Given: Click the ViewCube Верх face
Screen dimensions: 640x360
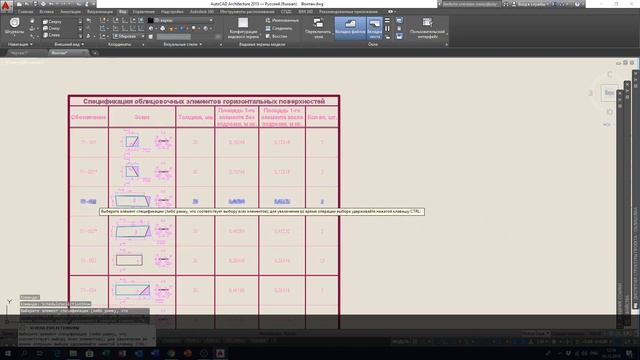Looking at the screenshot, I should pos(609,93).
